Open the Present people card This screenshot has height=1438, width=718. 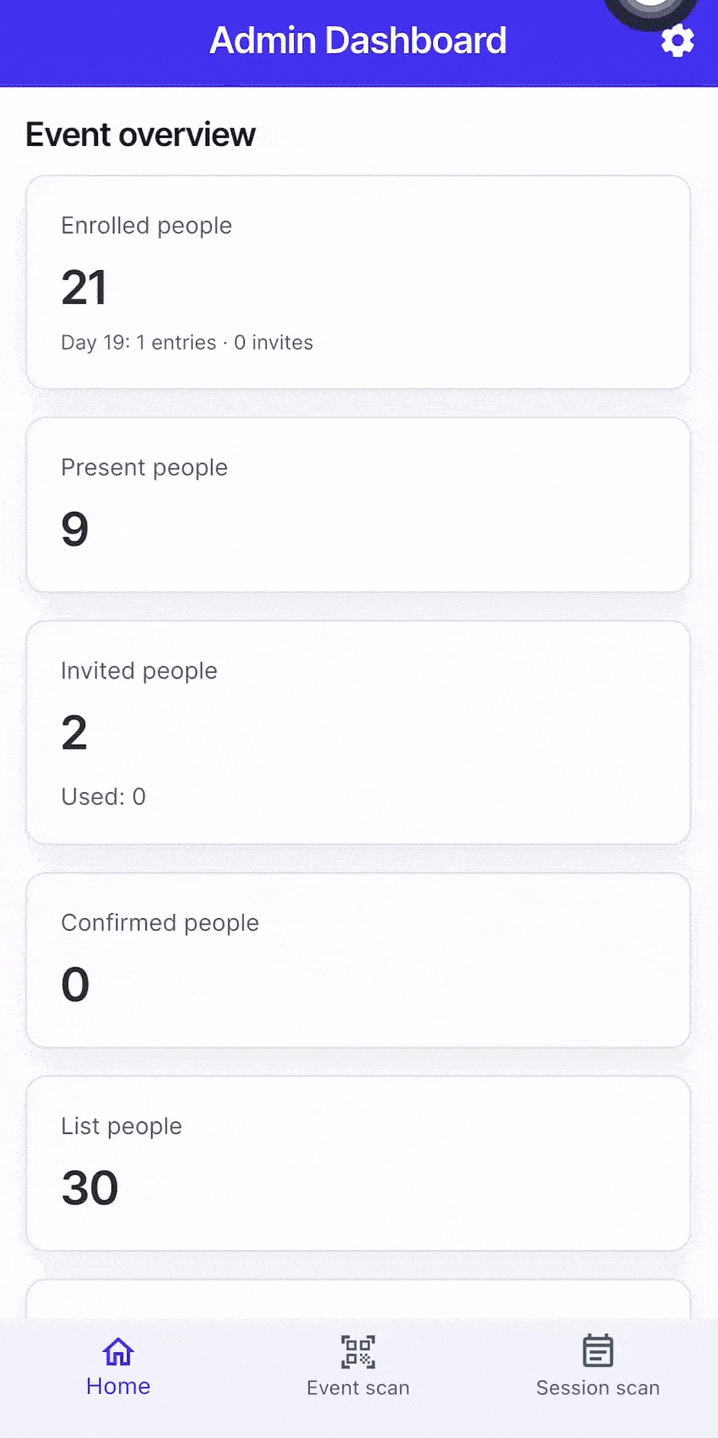358,504
